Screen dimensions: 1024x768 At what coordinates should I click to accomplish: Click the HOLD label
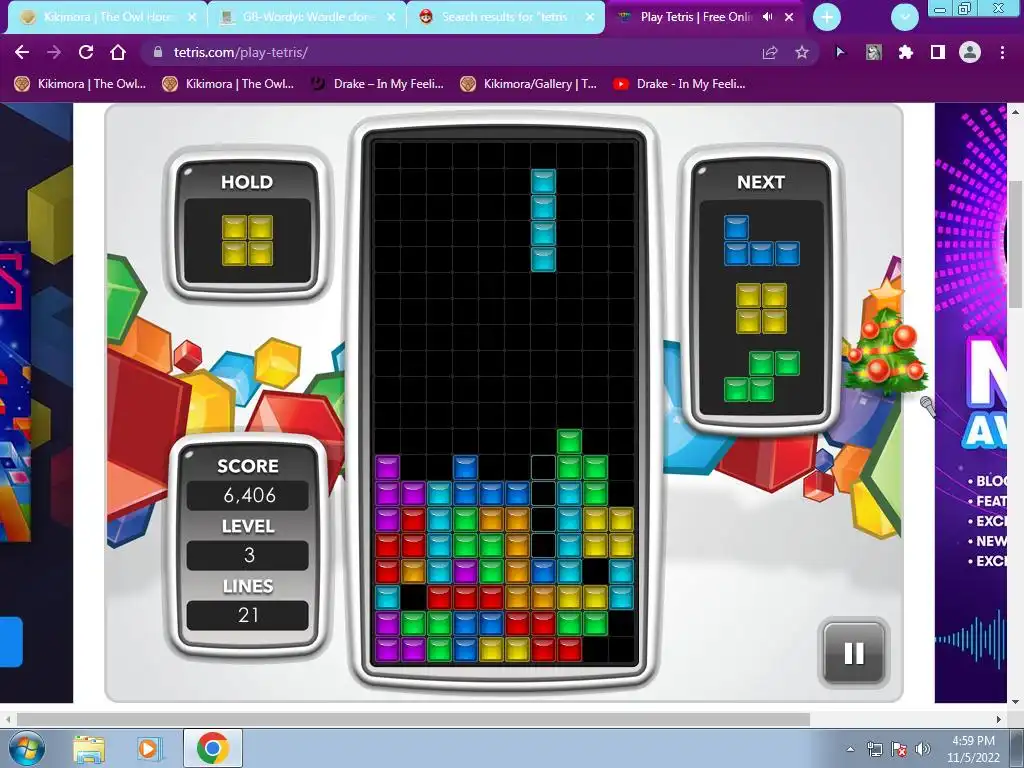(x=247, y=182)
